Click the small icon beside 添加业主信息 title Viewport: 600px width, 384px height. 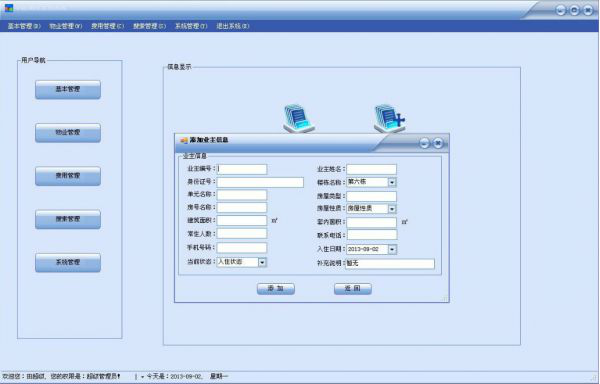tap(184, 140)
